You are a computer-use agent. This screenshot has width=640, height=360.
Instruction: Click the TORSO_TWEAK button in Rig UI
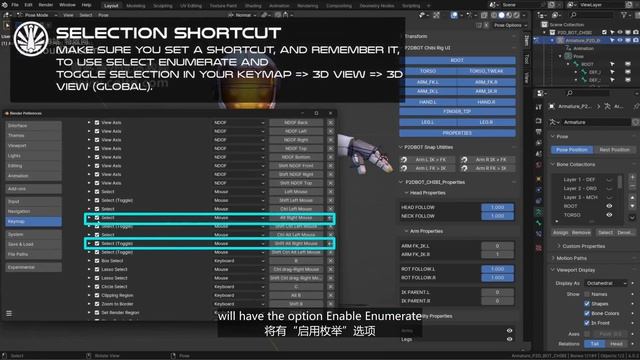[486, 71]
